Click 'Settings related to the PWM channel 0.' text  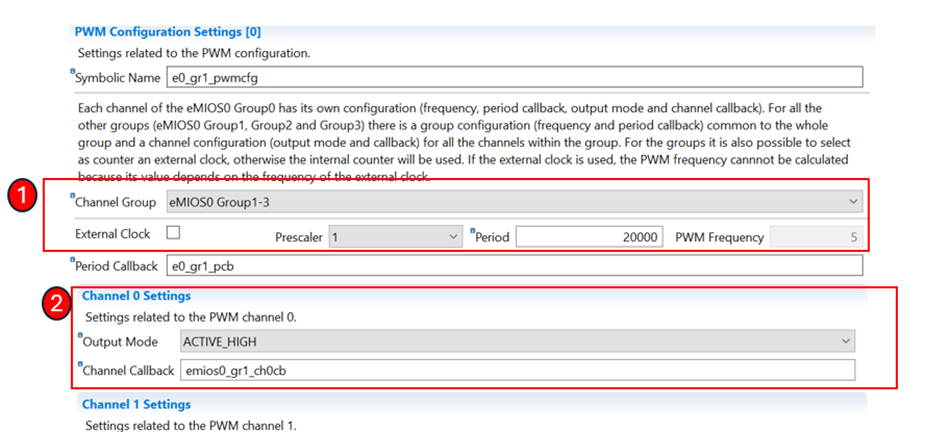pyautogui.click(x=191, y=317)
